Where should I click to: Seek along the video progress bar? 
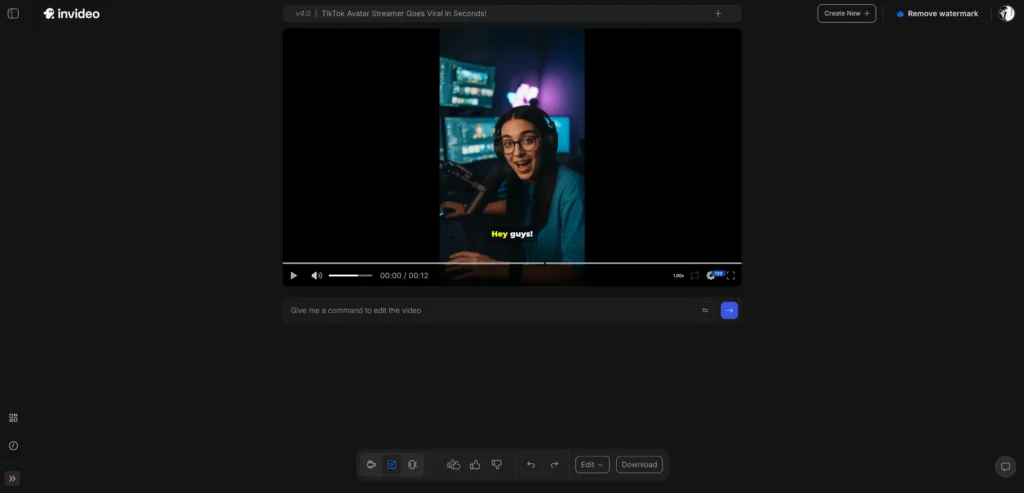511,263
